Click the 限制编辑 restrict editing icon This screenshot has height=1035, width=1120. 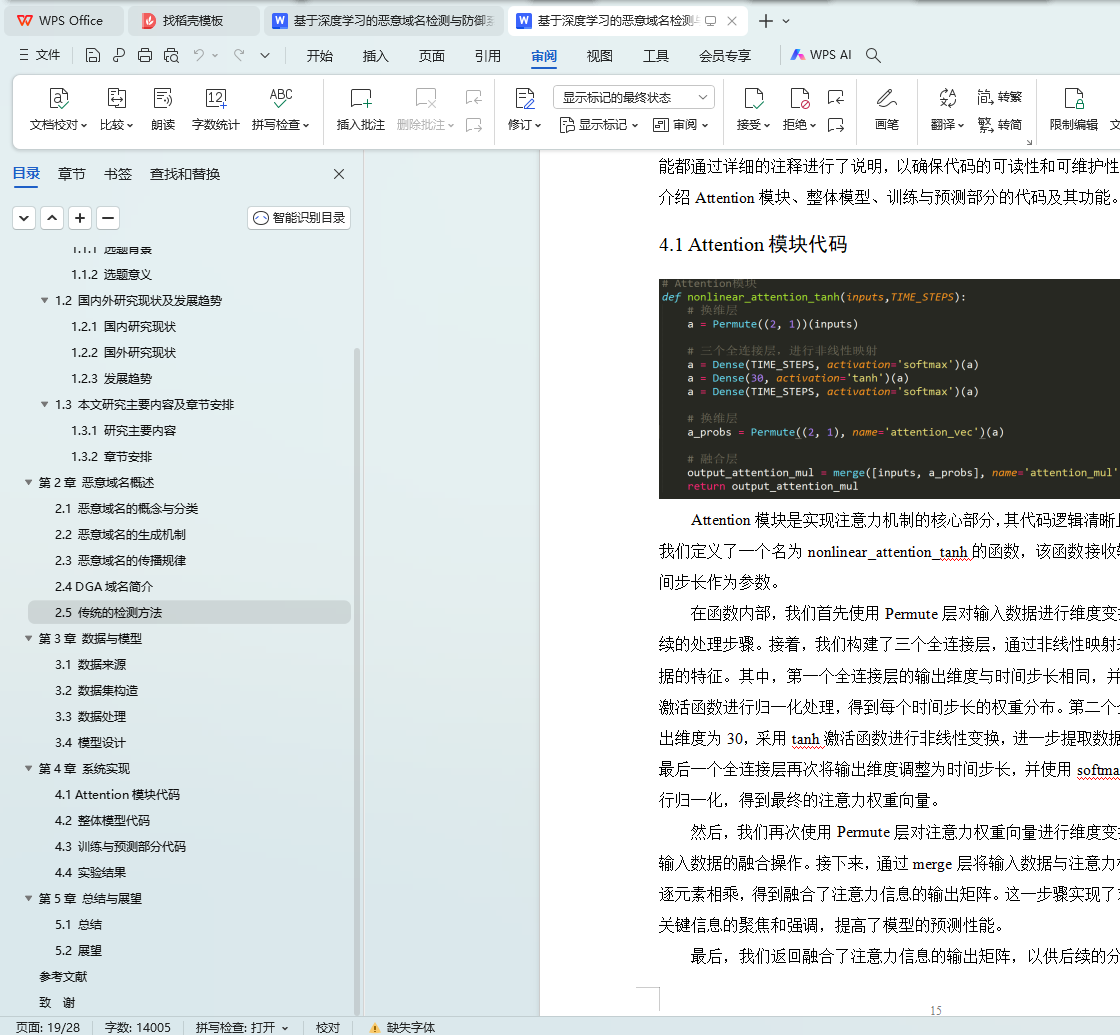[x=1074, y=109]
